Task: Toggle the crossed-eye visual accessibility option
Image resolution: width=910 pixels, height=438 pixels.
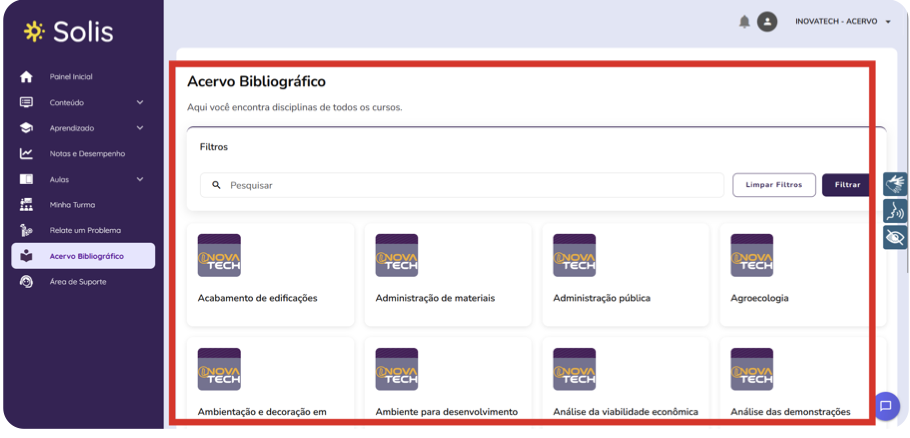Action: (895, 237)
